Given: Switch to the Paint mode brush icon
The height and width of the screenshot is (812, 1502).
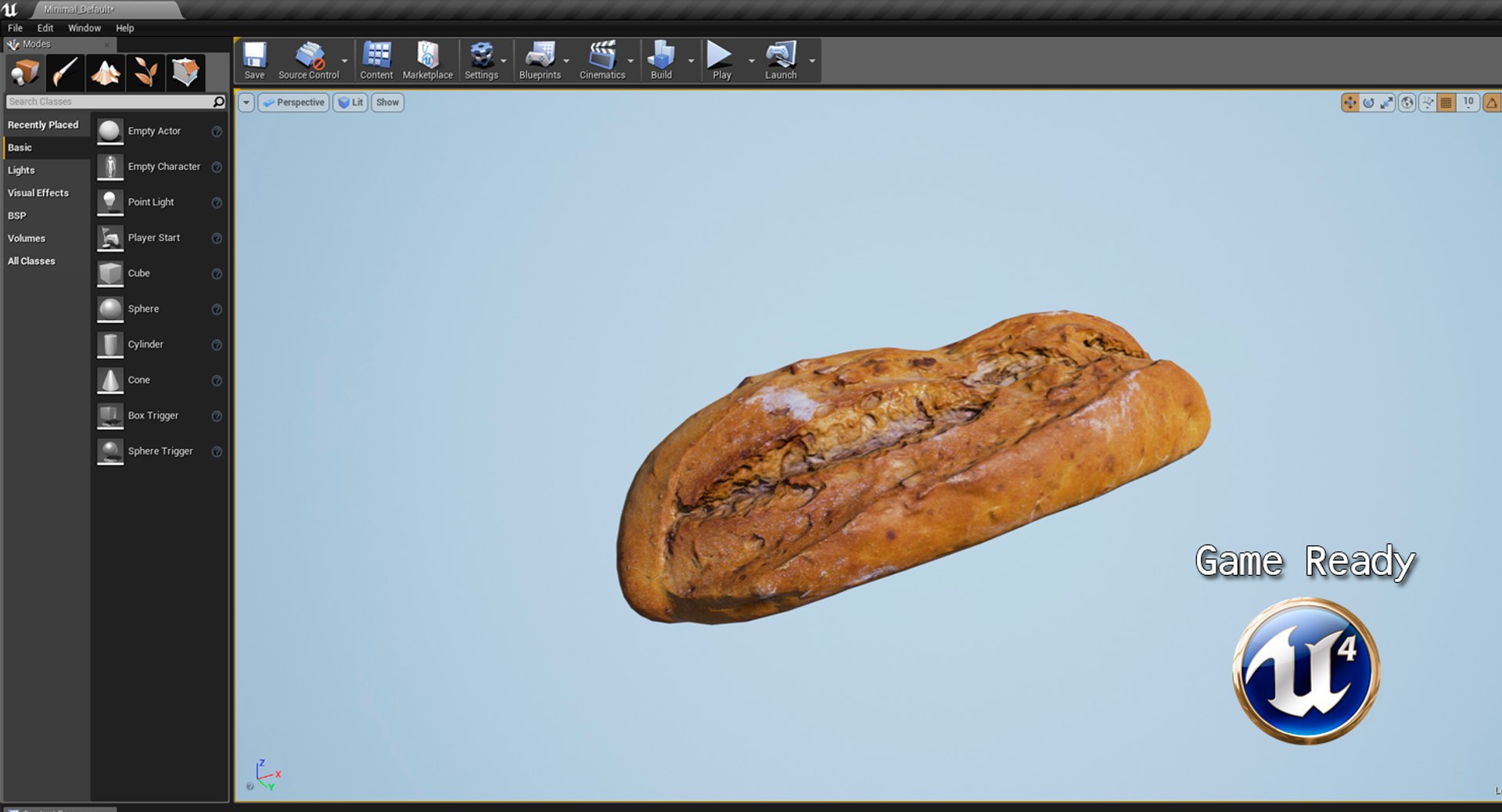Looking at the screenshot, I should click(x=65, y=73).
